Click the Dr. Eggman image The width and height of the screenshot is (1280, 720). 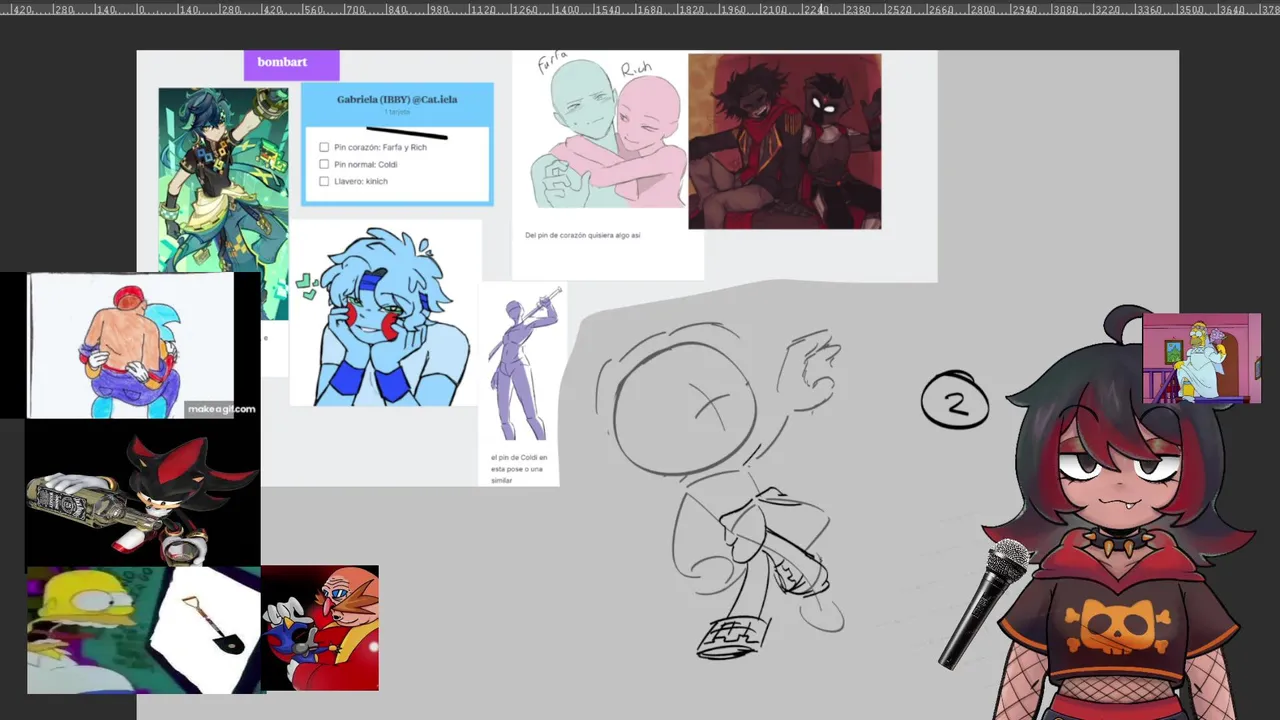(320, 628)
